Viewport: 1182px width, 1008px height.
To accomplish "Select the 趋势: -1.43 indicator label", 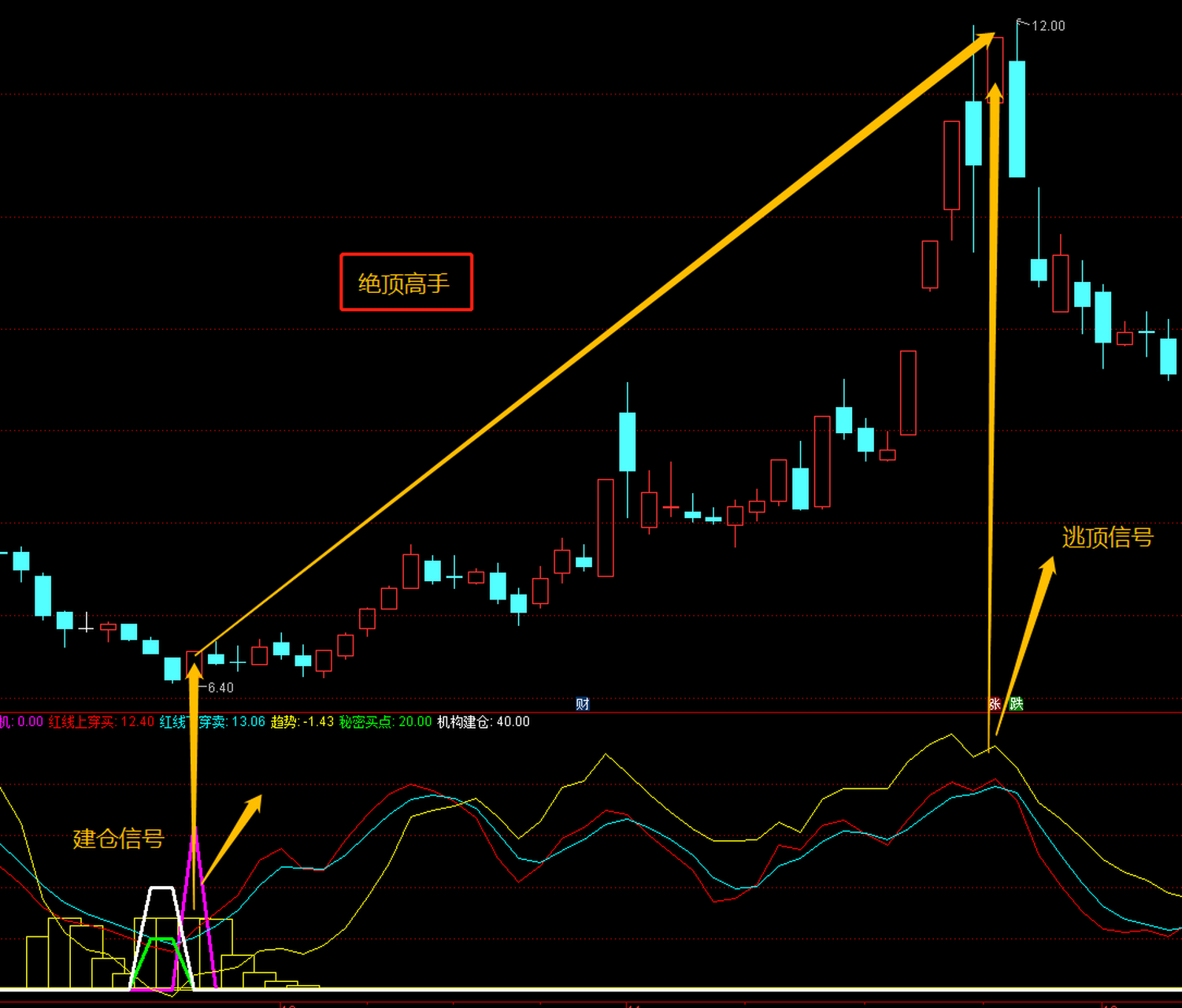I will (x=302, y=722).
